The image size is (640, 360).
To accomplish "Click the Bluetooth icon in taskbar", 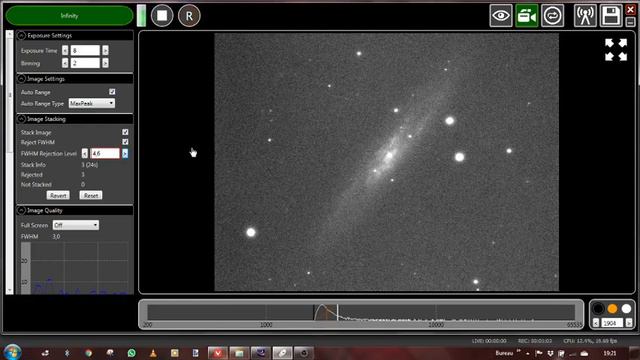I will (x=67, y=353).
